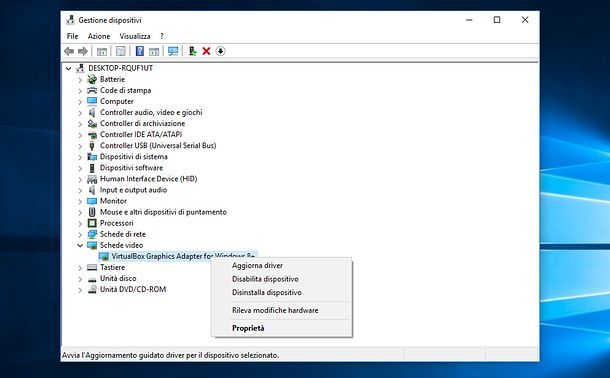Screen dimensions: 610x378
Task: Select the Monitor label
Action: click(113, 201)
